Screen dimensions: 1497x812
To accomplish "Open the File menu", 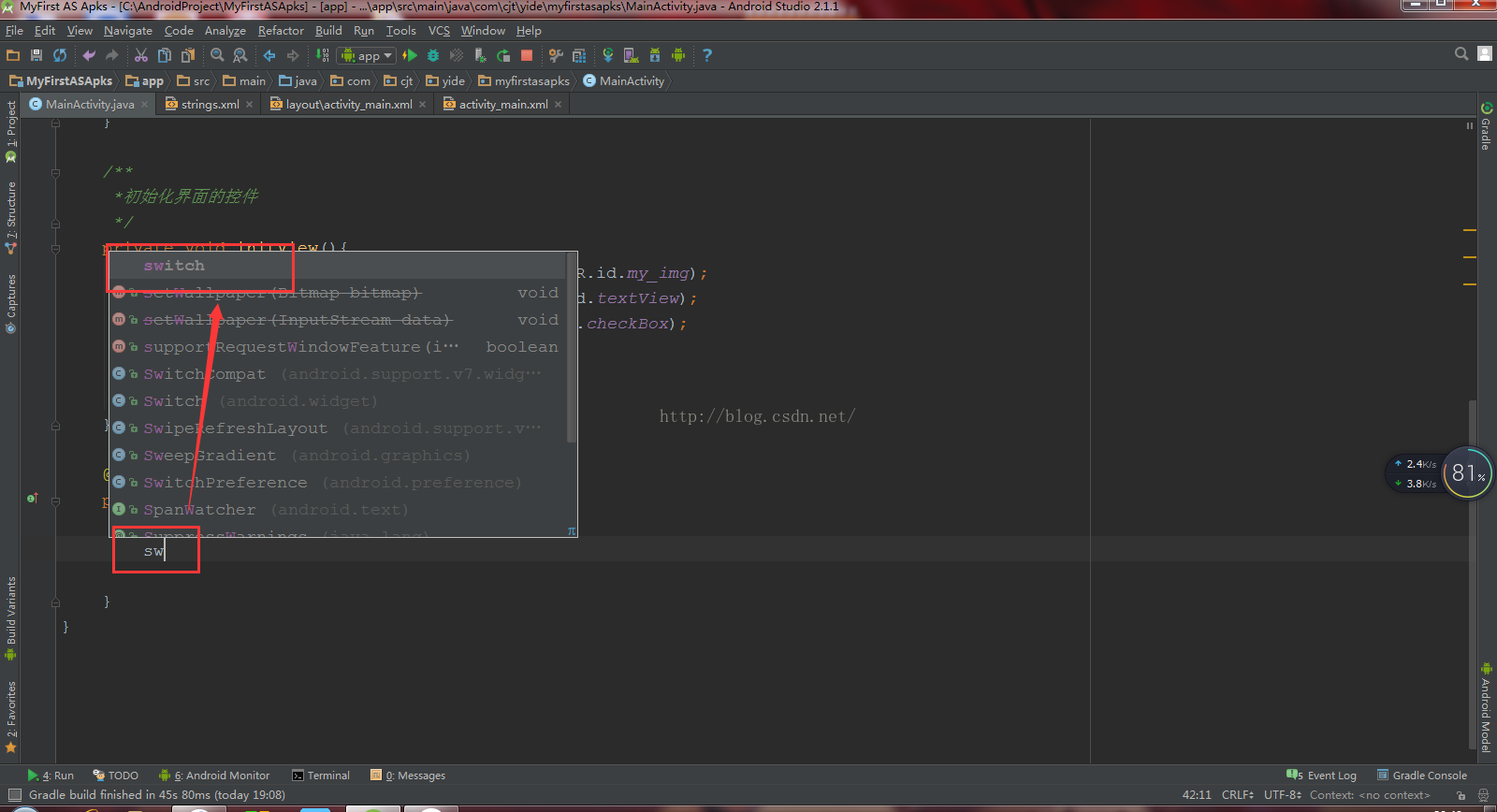I will click(14, 31).
